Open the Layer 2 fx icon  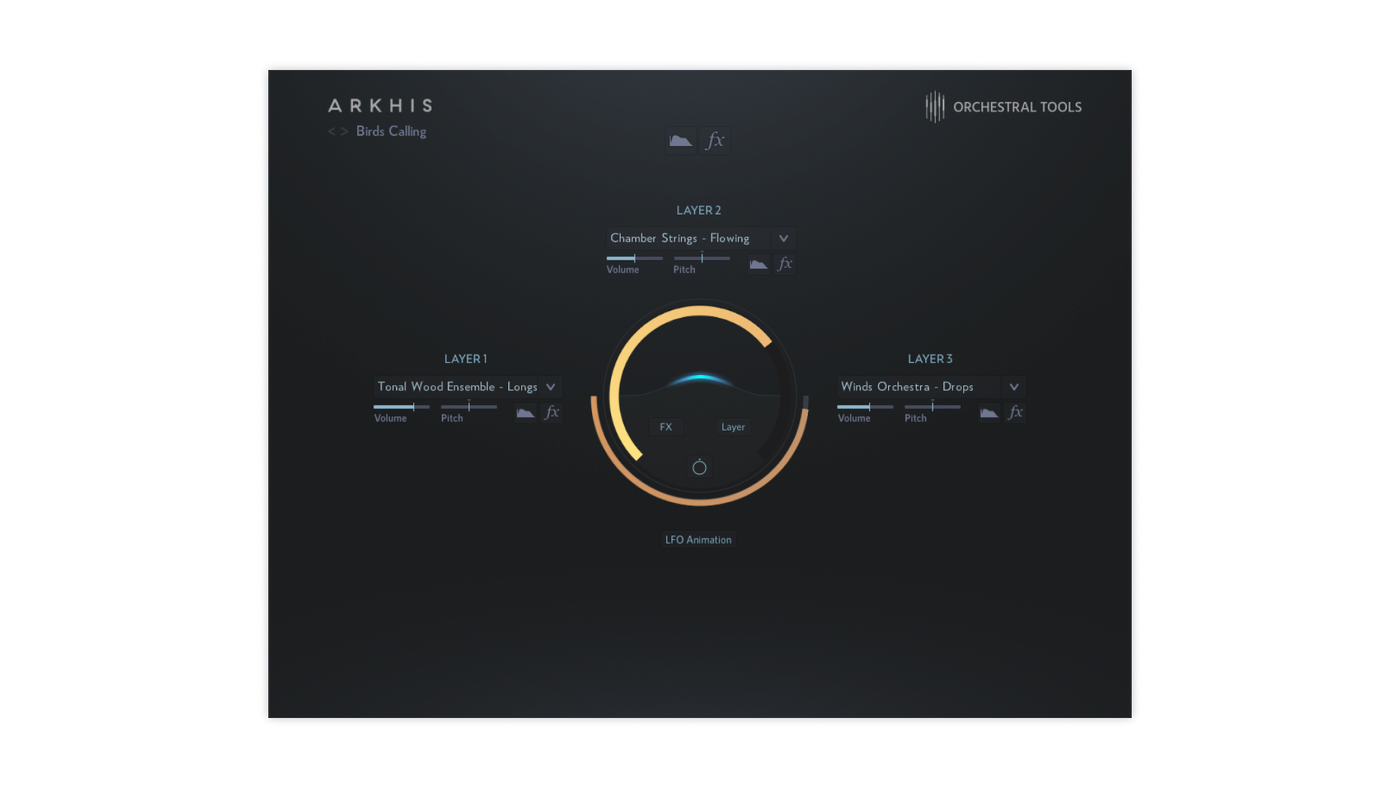[x=785, y=264]
